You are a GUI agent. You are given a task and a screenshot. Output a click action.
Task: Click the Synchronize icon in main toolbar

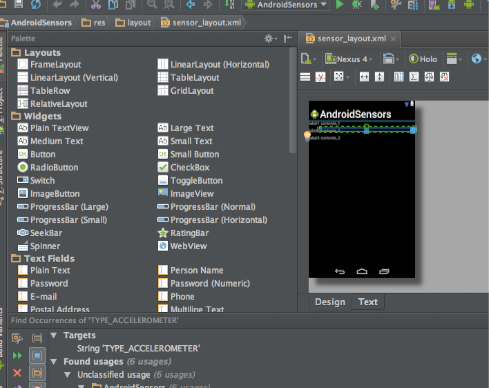(36, 4)
